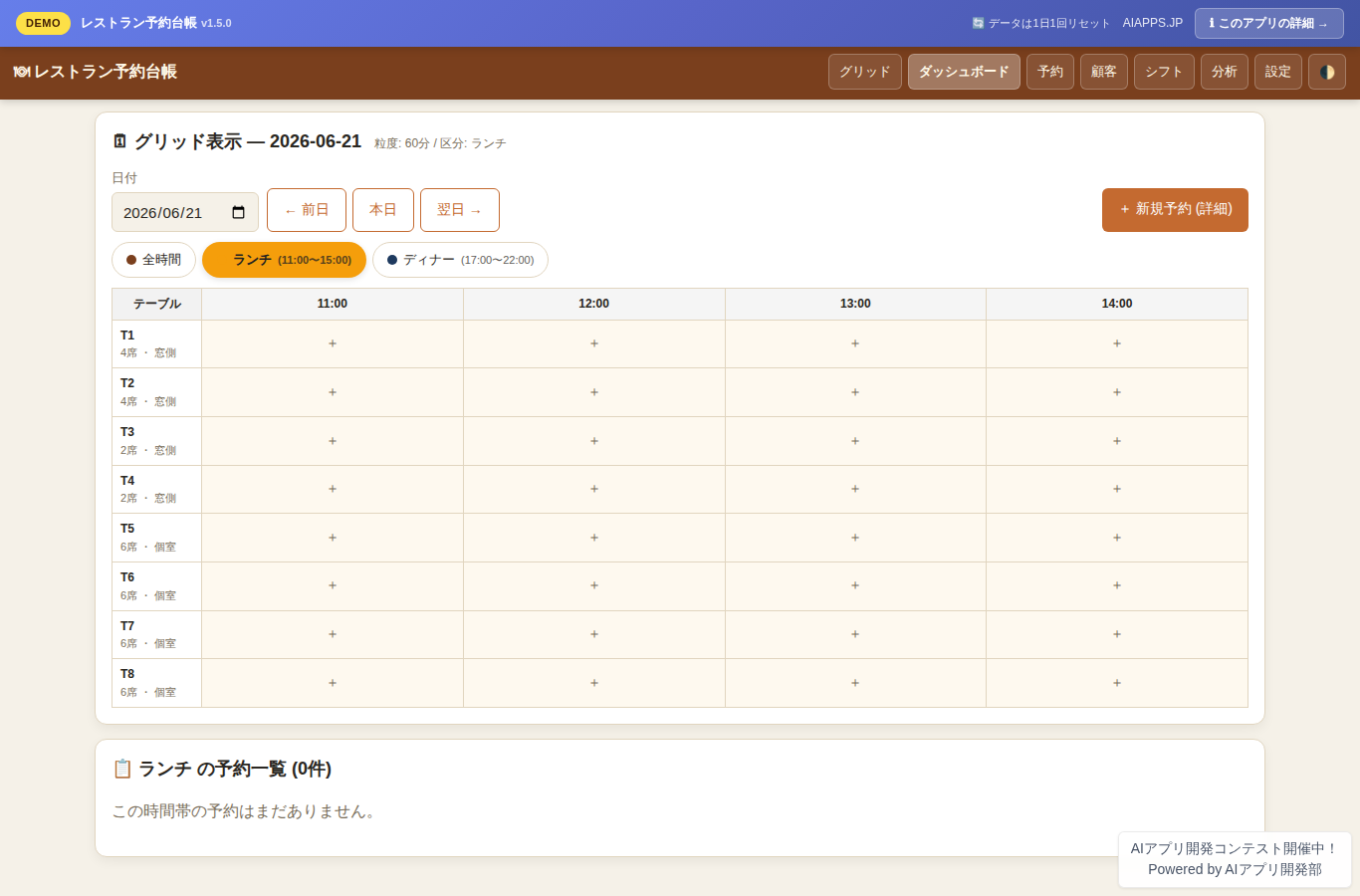
Task: Select ランチ time filter
Action: [x=284, y=260]
